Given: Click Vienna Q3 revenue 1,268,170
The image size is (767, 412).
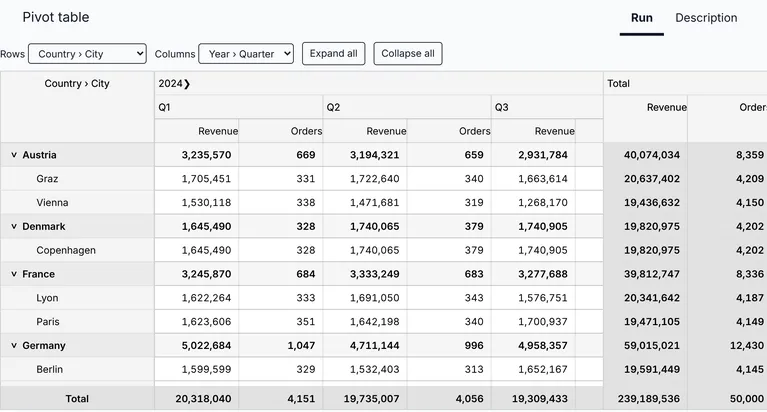Looking at the screenshot, I should (x=533, y=203).
